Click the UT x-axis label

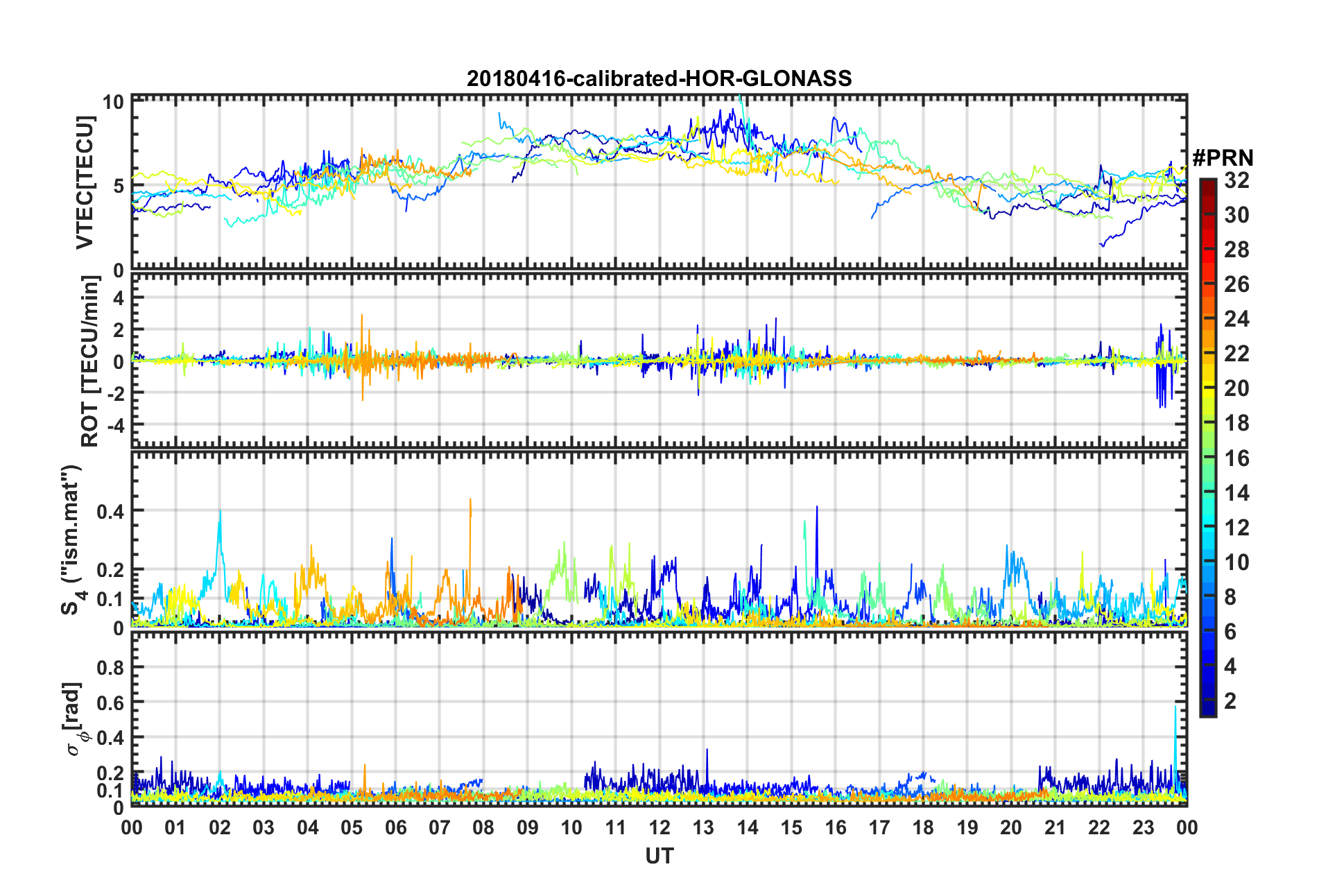point(659,856)
